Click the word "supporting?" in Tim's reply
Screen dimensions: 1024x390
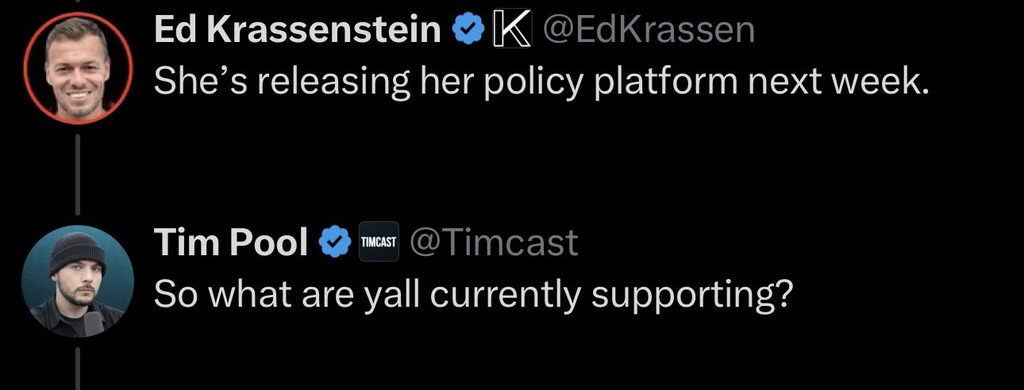(x=692, y=298)
